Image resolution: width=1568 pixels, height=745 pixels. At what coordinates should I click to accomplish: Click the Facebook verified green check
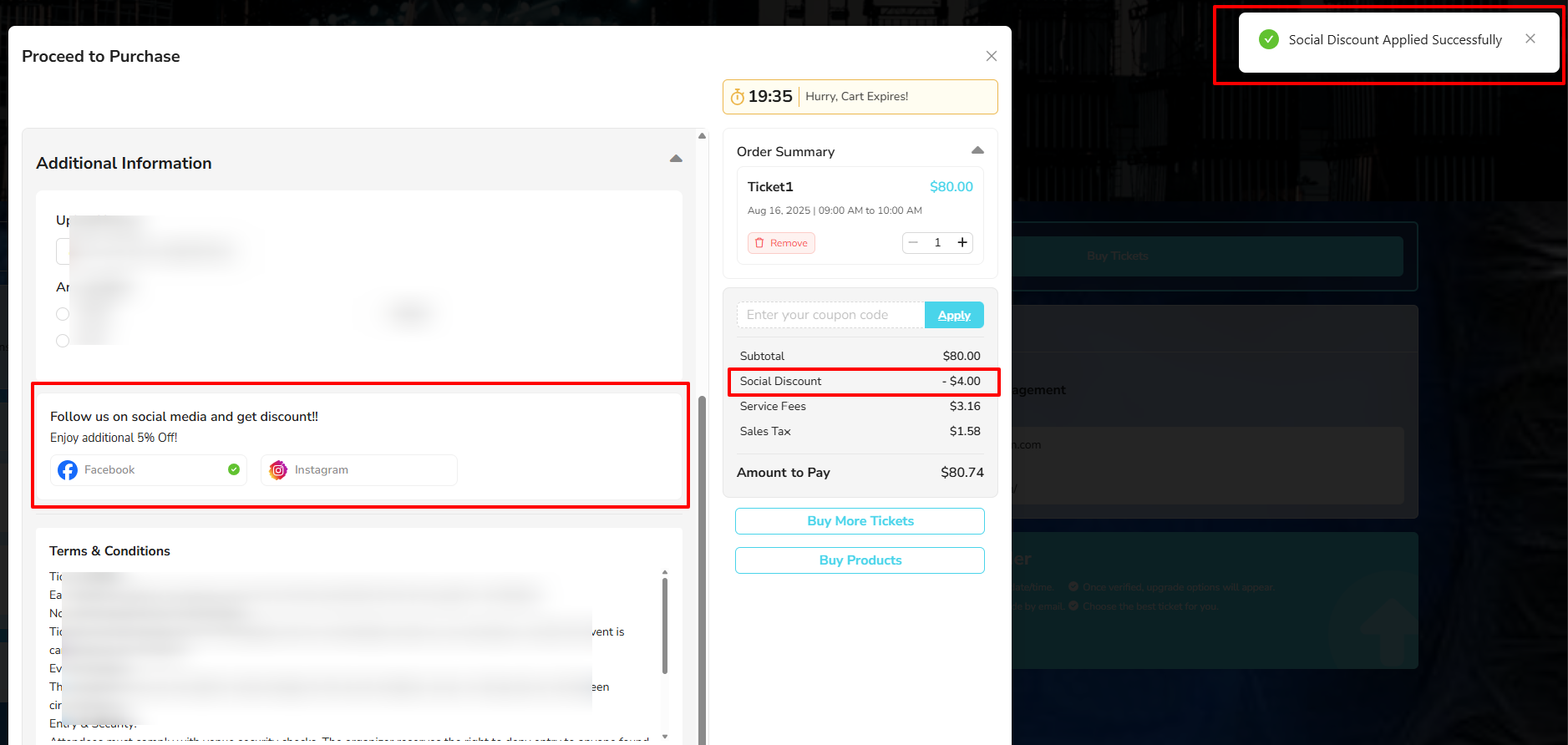click(234, 469)
